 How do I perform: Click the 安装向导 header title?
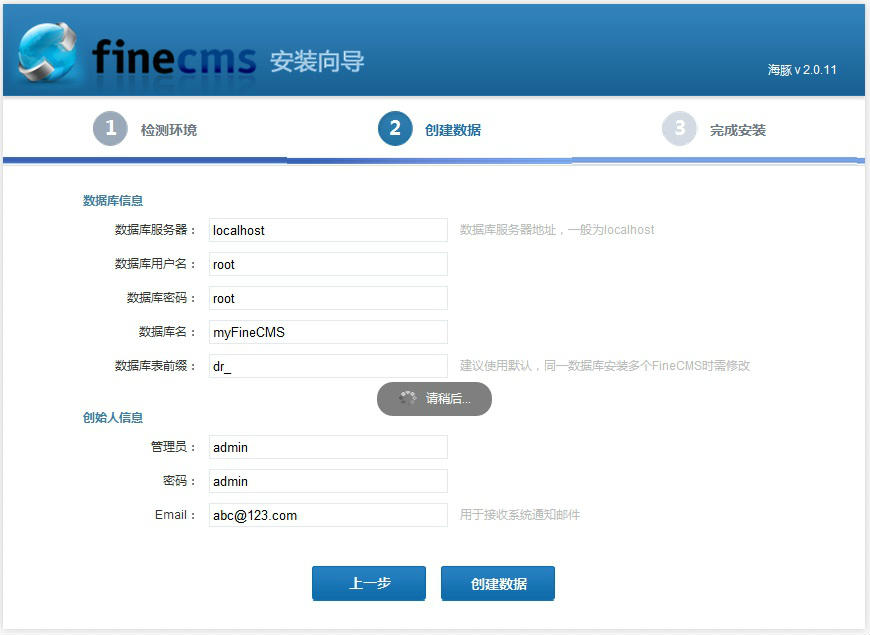(x=317, y=61)
